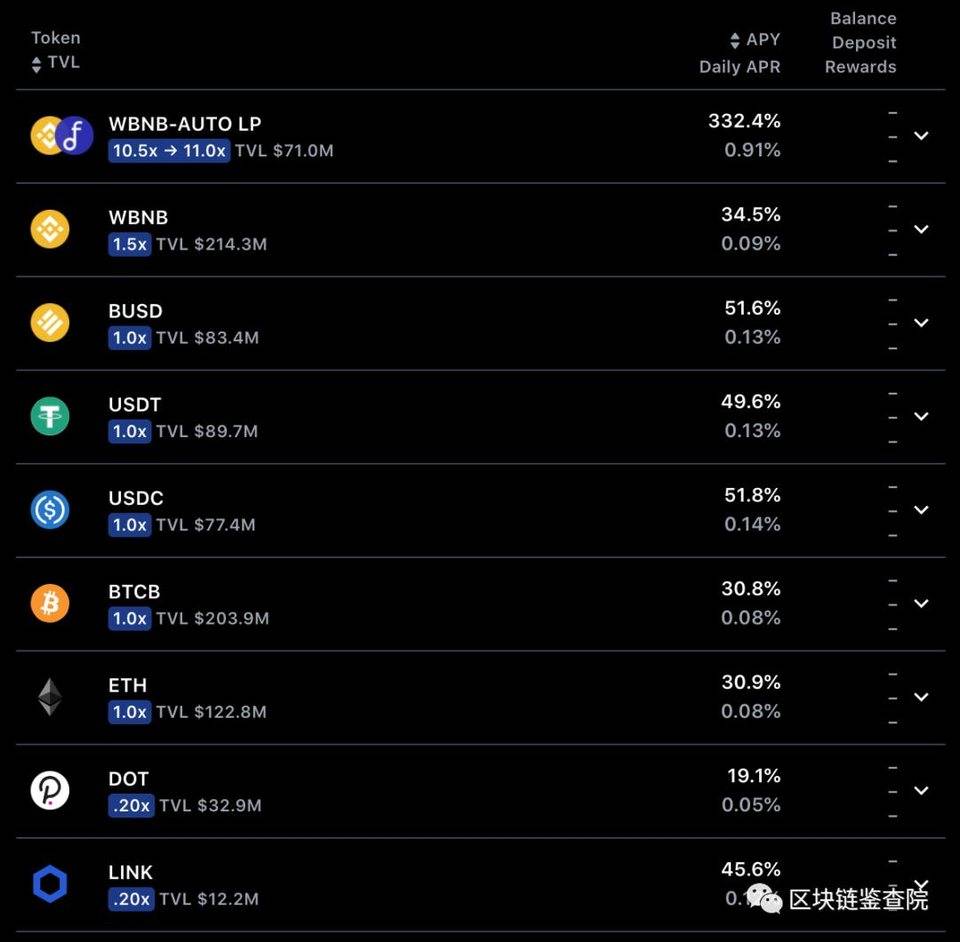Expand the DOT vault row chevron
This screenshot has height=942, width=960.
tap(921, 790)
